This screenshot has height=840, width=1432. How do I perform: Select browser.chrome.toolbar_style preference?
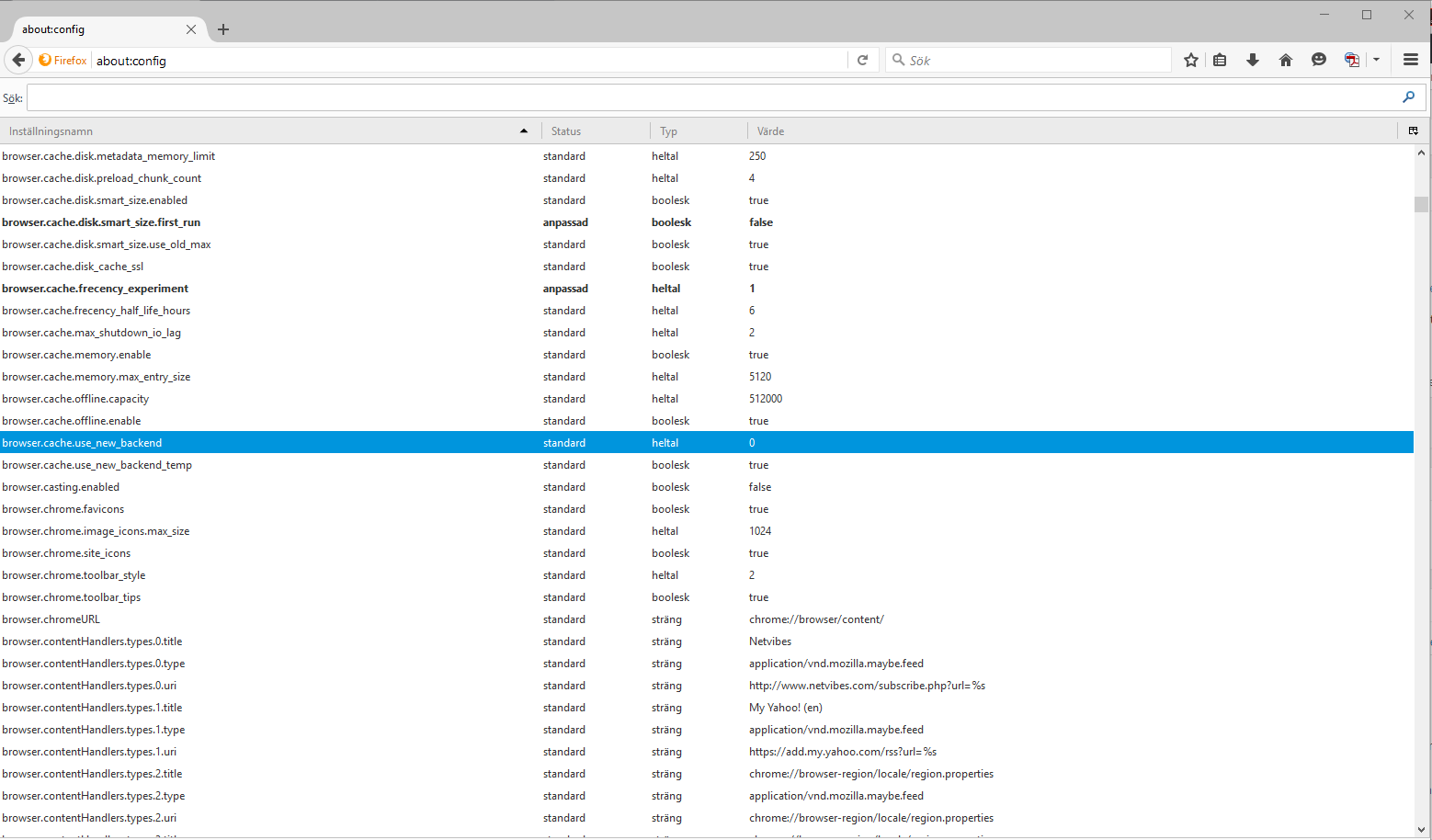pyautogui.click(x=707, y=575)
